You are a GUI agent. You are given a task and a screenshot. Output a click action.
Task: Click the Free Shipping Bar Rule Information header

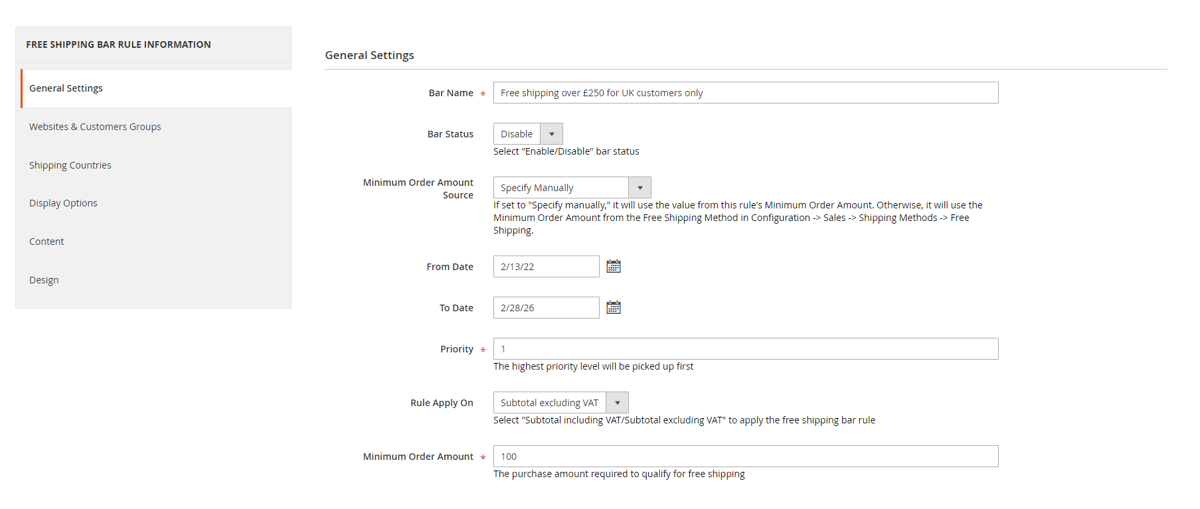pyautogui.click(x=118, y=45)
